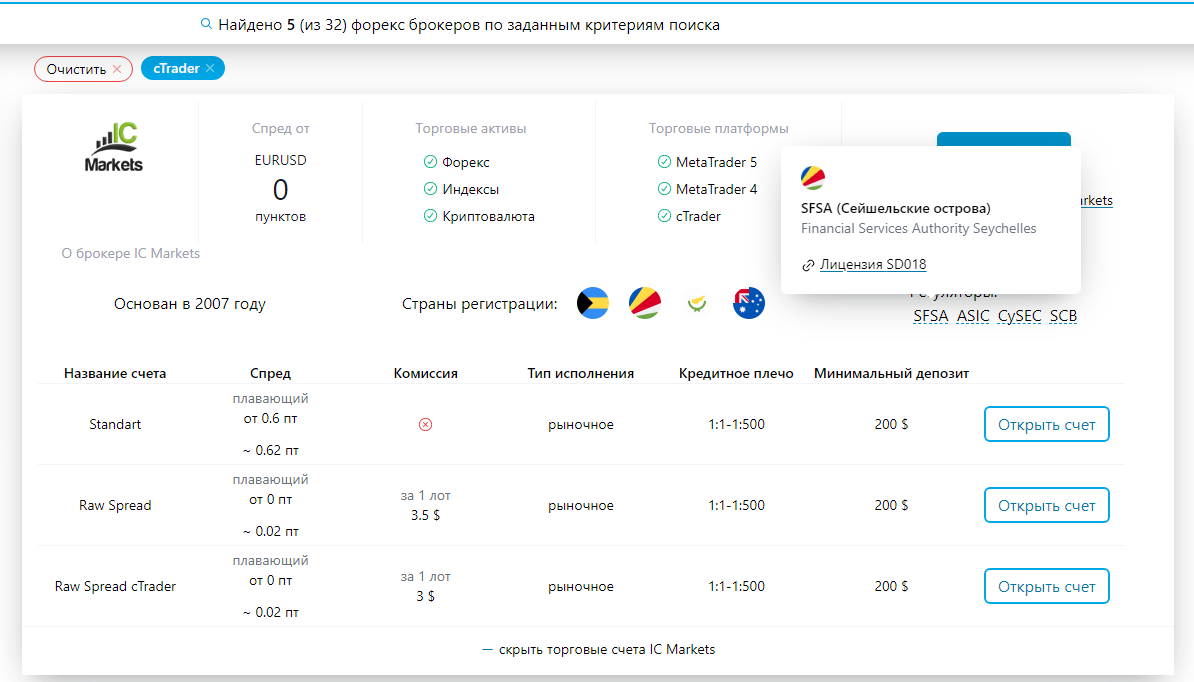Click the Кредитное плечо column header
The image size is (1194, 682).
point(736,374)
